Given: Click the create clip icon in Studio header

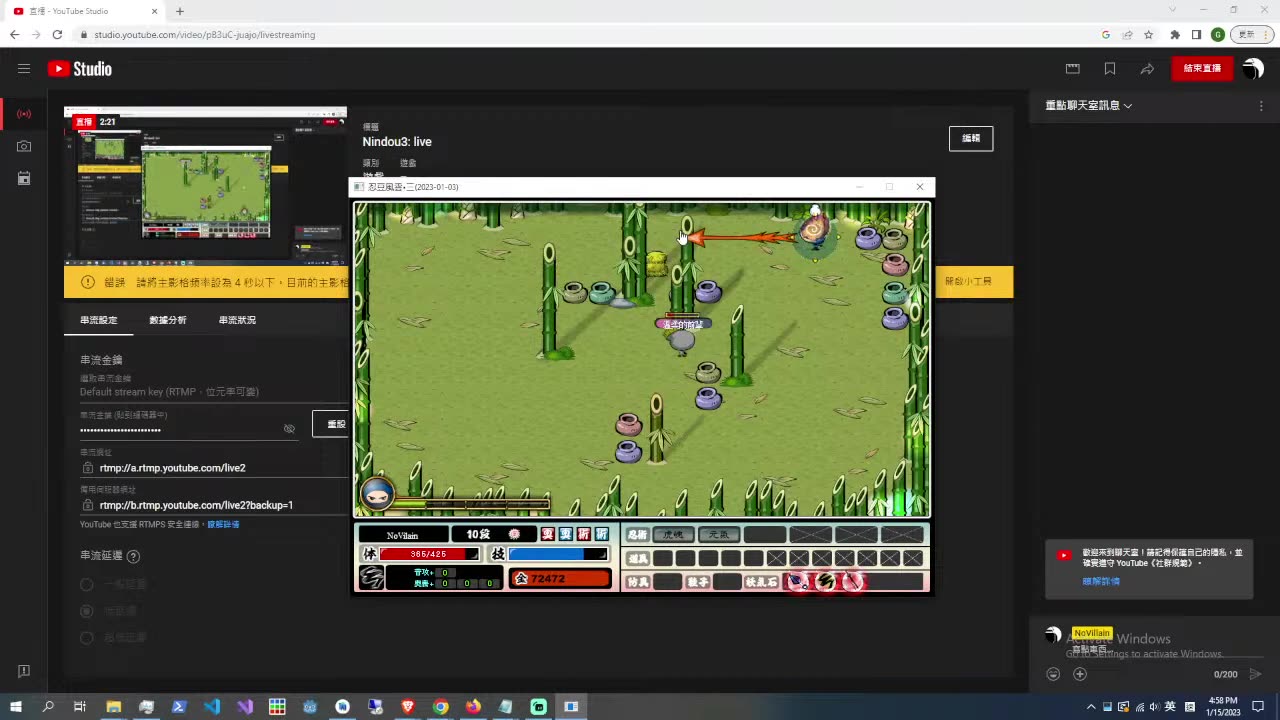Looking at the screenshot, I should pyautogui.click(x=1073, y=69).
